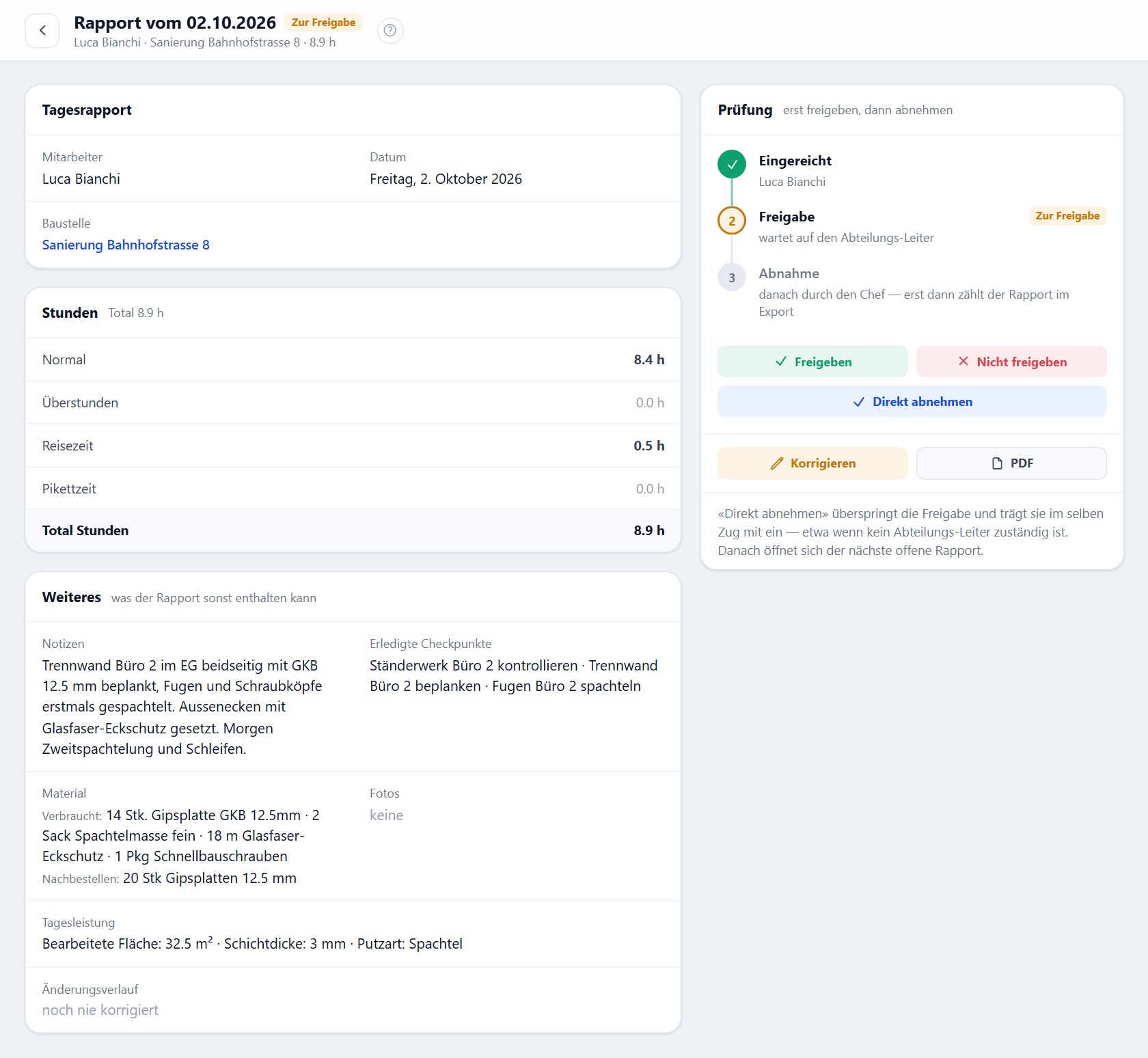
Task: Click the Eingereicht step heading
Action: (x=795, y=161)
